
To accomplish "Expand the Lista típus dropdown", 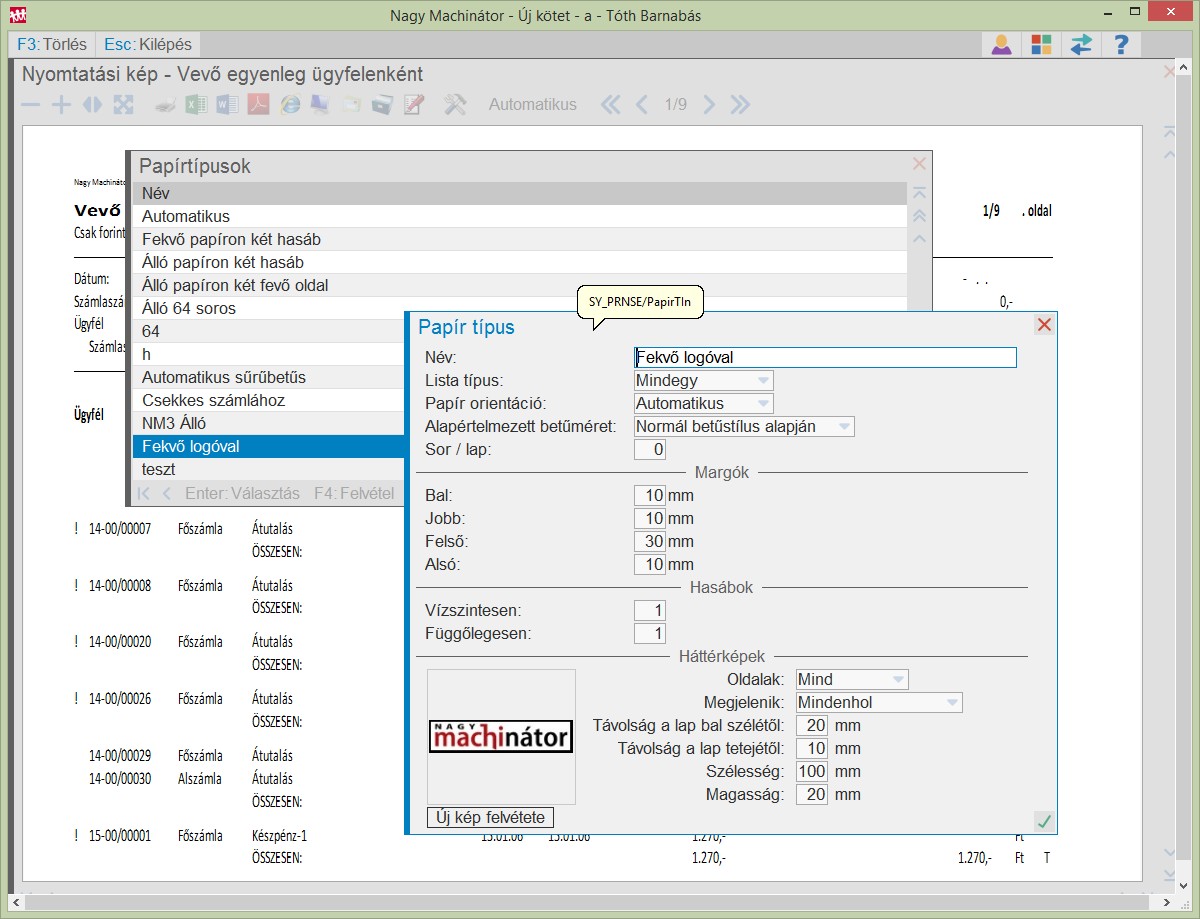I will click(x=762, y=381).
